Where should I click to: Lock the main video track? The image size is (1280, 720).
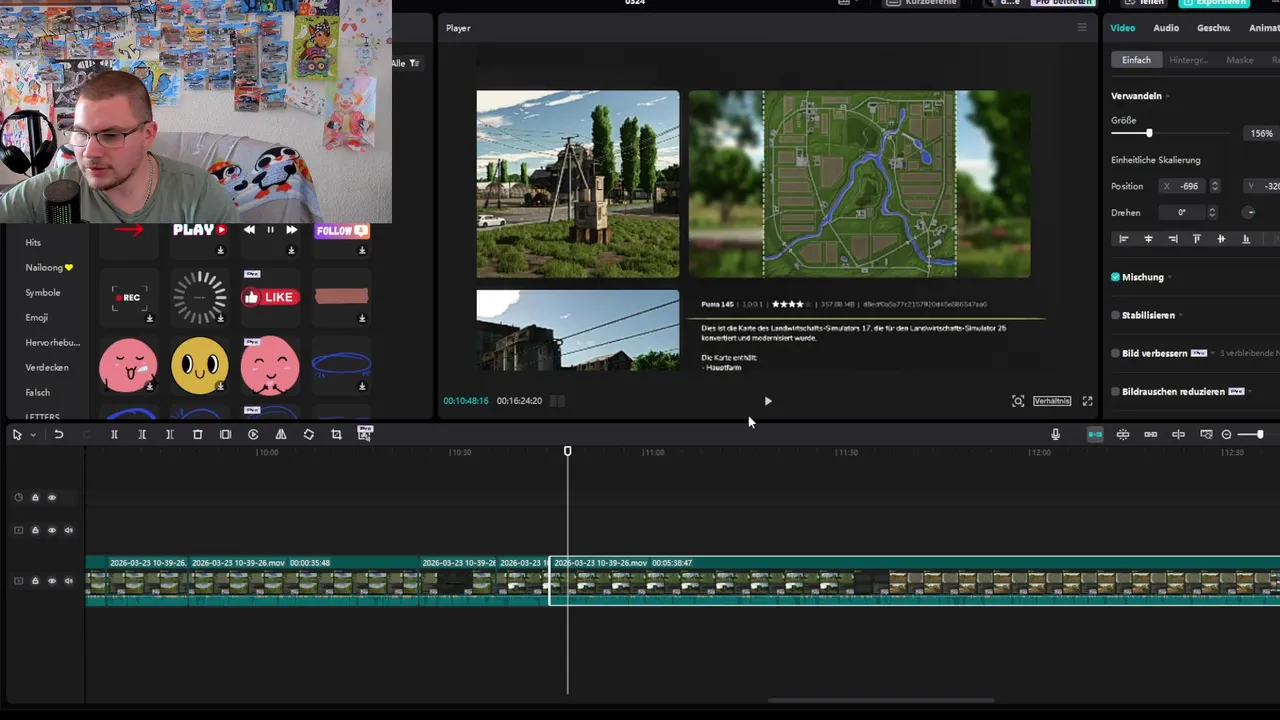pos(35,581)
